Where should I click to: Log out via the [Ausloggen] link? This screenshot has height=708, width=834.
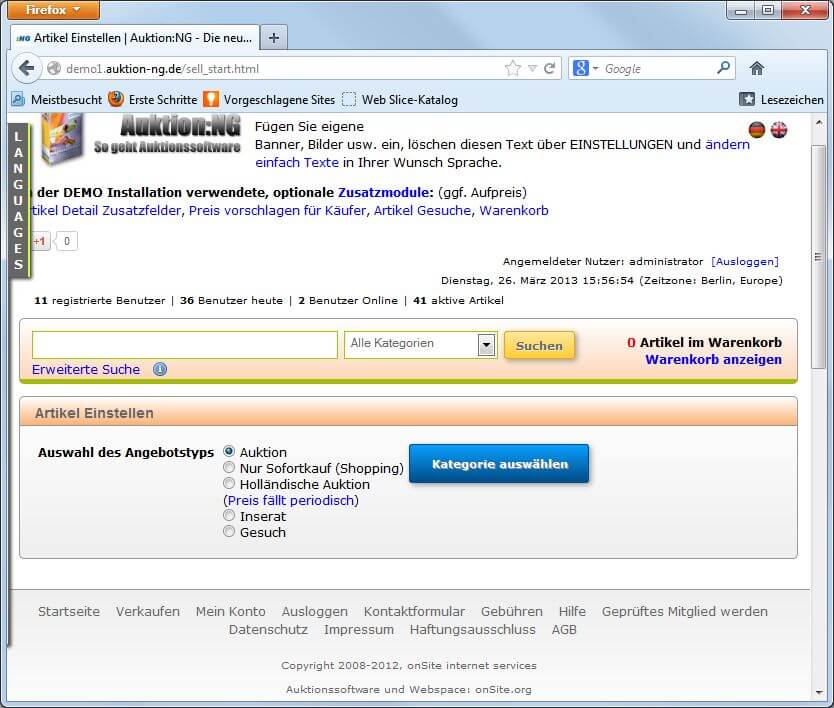coord(745,261)
